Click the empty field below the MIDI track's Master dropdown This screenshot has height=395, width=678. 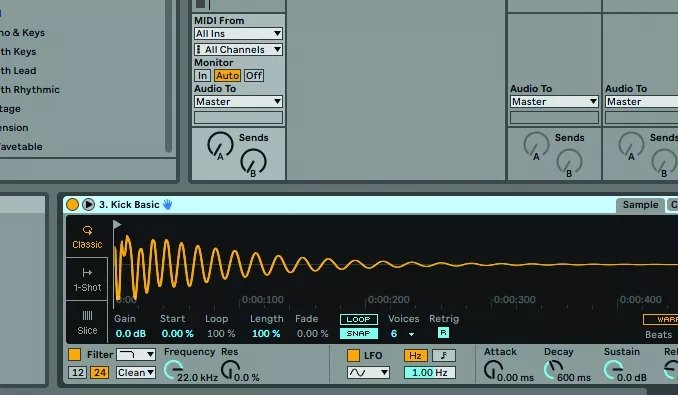click(238, 118)
